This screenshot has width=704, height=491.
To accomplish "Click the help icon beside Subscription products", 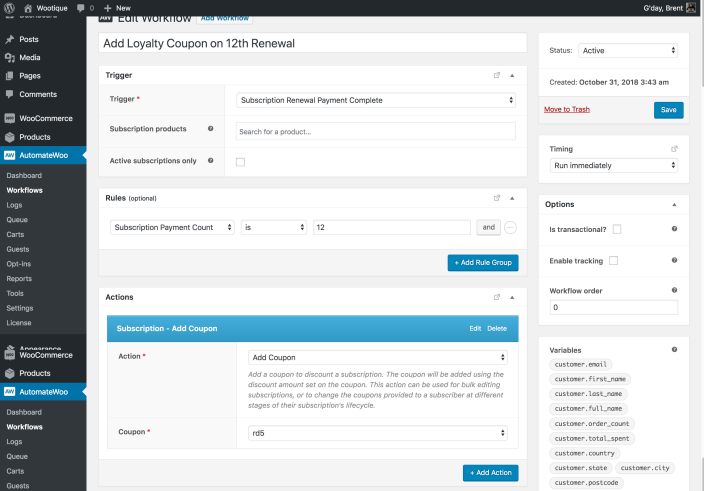I will tap(210, 129).
